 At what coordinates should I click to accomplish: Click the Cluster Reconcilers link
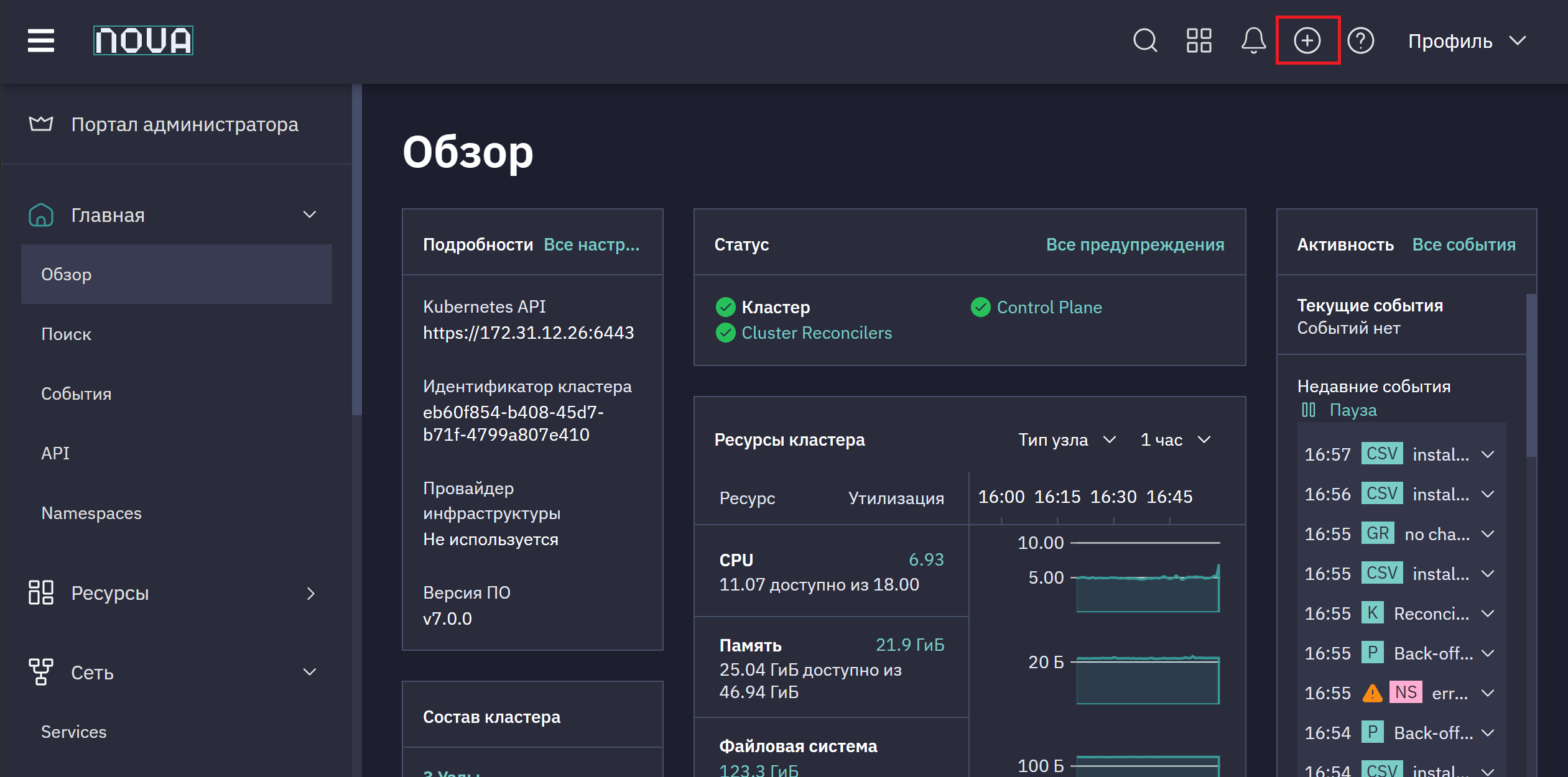817,333
